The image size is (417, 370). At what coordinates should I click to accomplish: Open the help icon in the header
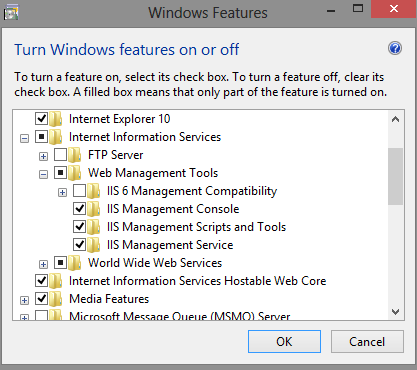click(x=395, y=49)
